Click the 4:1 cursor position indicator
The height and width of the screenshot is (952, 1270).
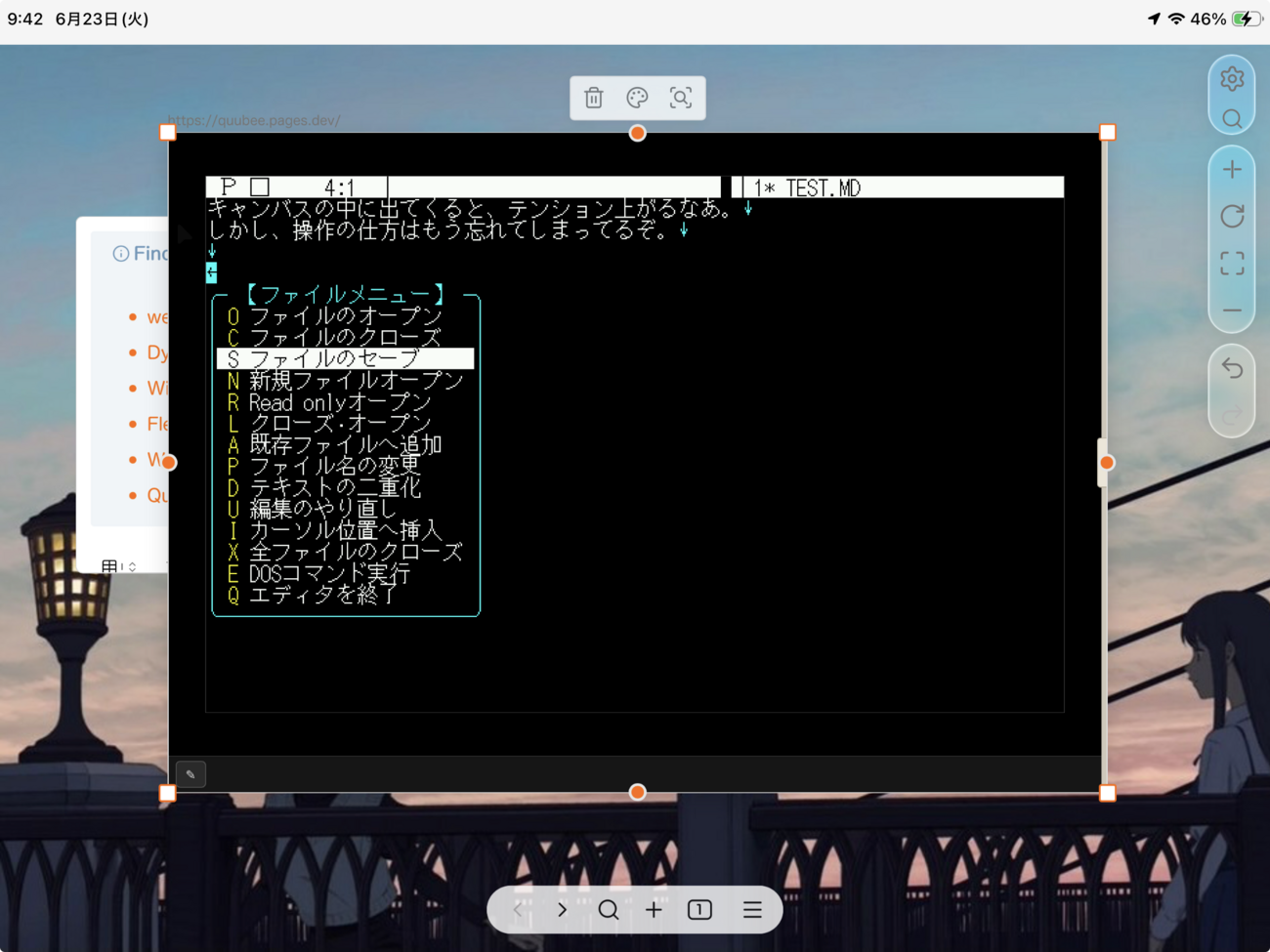point(339,187)
